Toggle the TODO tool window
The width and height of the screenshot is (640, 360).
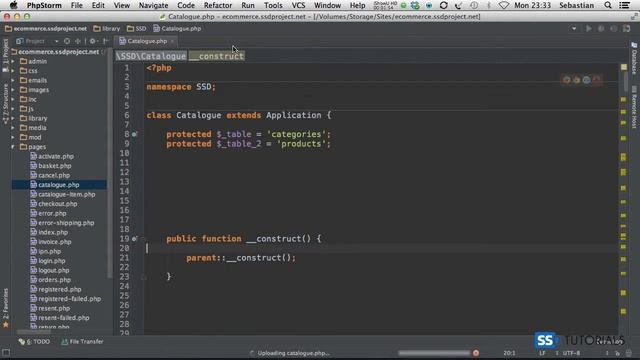point(34,342)
